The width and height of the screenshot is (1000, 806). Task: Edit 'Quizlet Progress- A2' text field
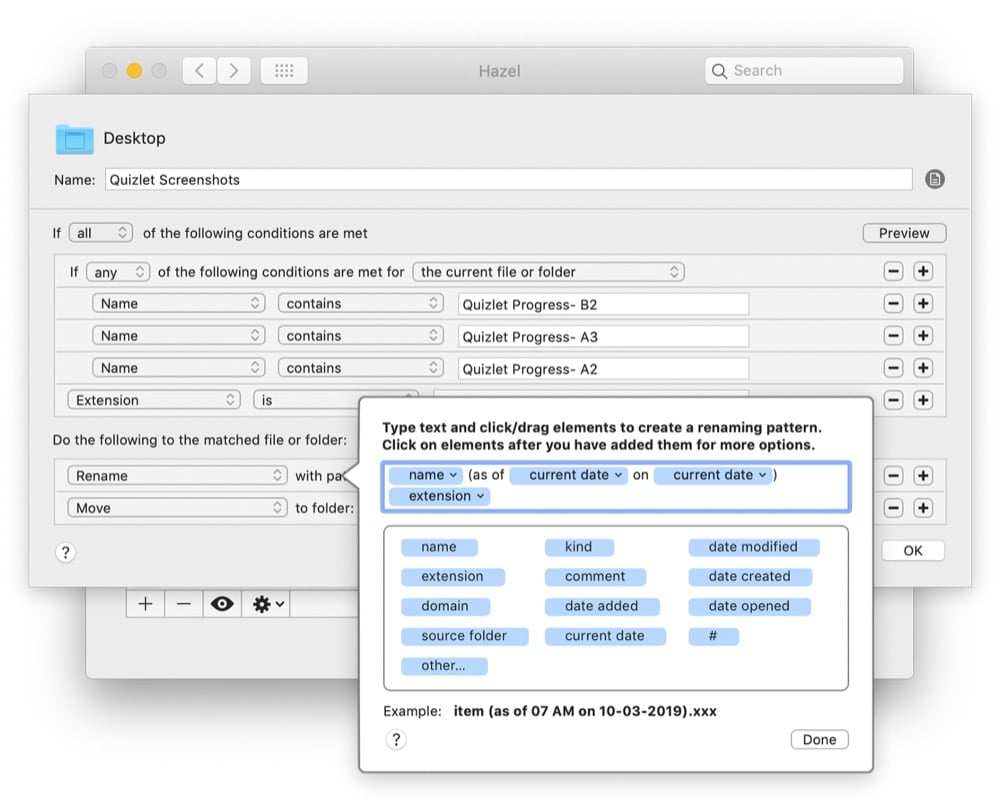click(x=603, y=369)
